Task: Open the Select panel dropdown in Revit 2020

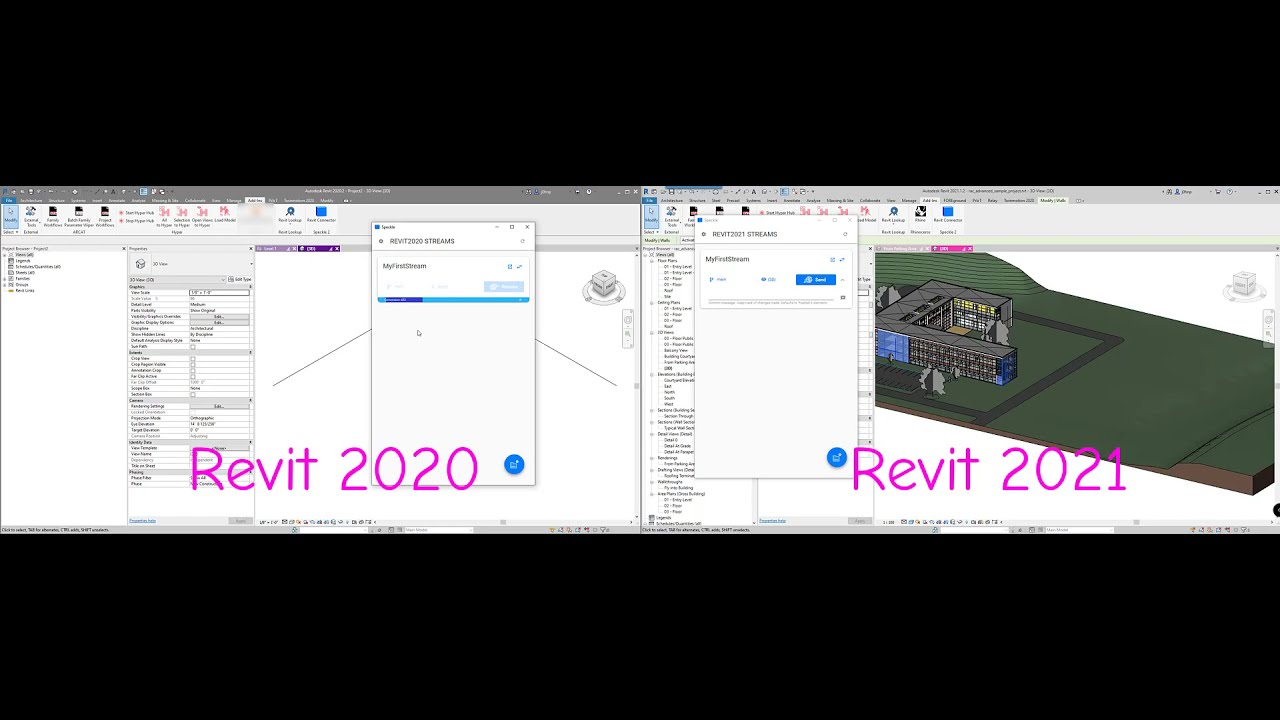Action: [x=9, y=232]
